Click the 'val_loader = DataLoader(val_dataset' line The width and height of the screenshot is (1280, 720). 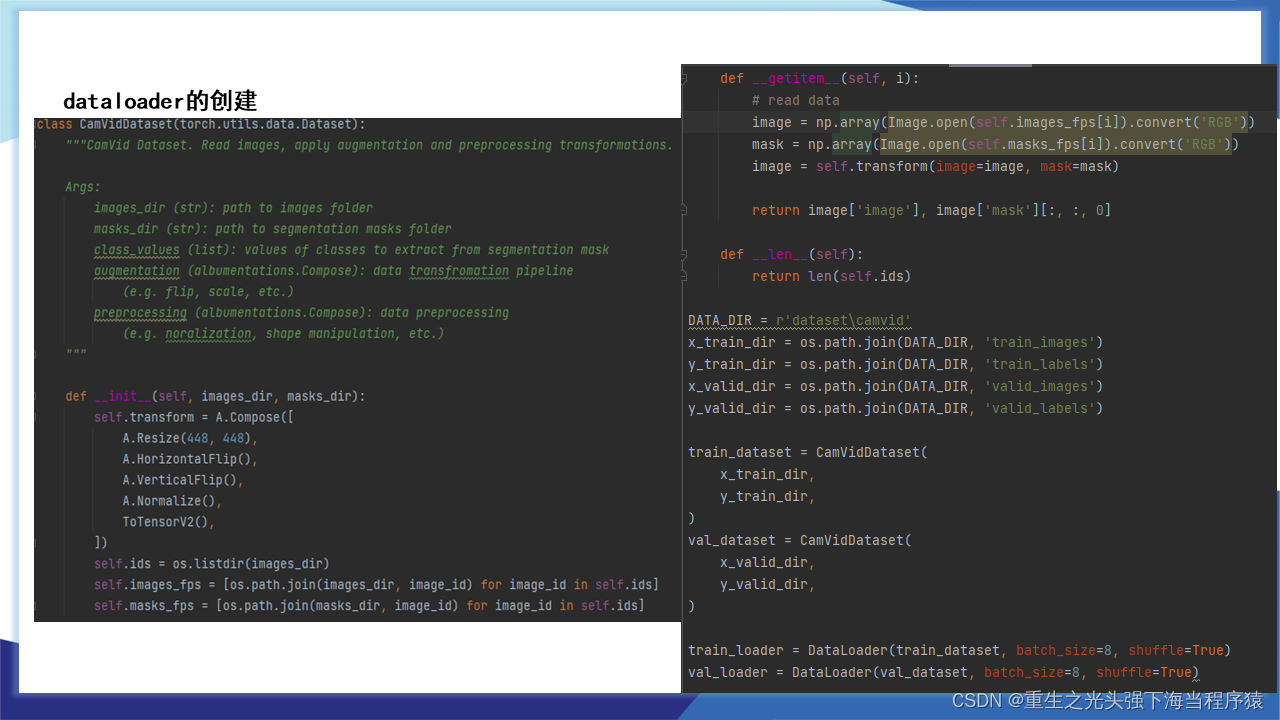click(x=943, y=673)
